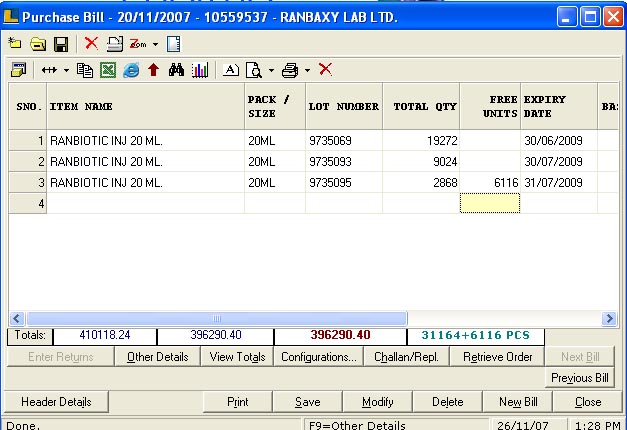Click the scroll left arrow
Screen dimensions: 627x430
click(17, 318)
